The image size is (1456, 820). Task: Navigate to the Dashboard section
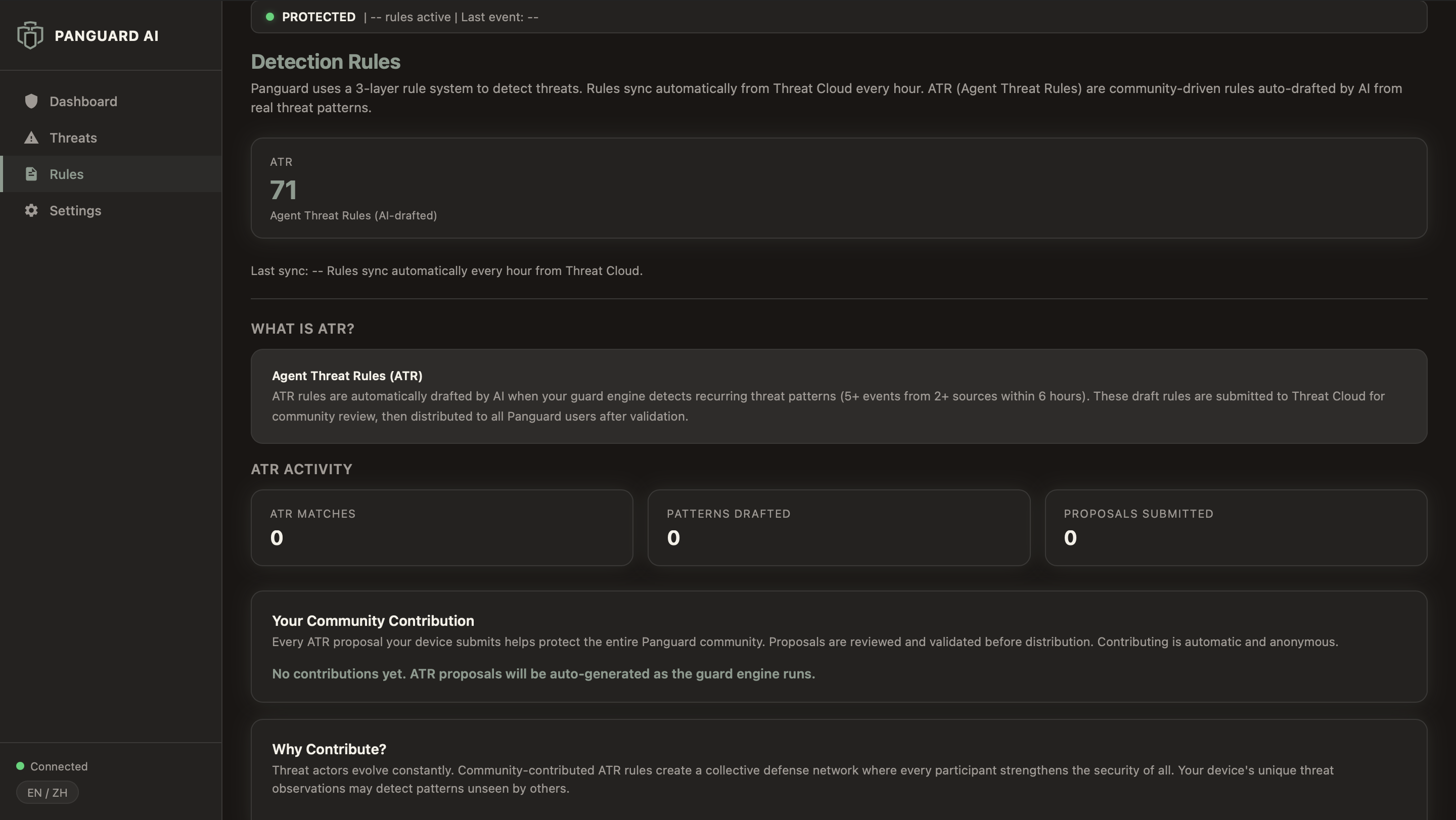pos(83,101)
